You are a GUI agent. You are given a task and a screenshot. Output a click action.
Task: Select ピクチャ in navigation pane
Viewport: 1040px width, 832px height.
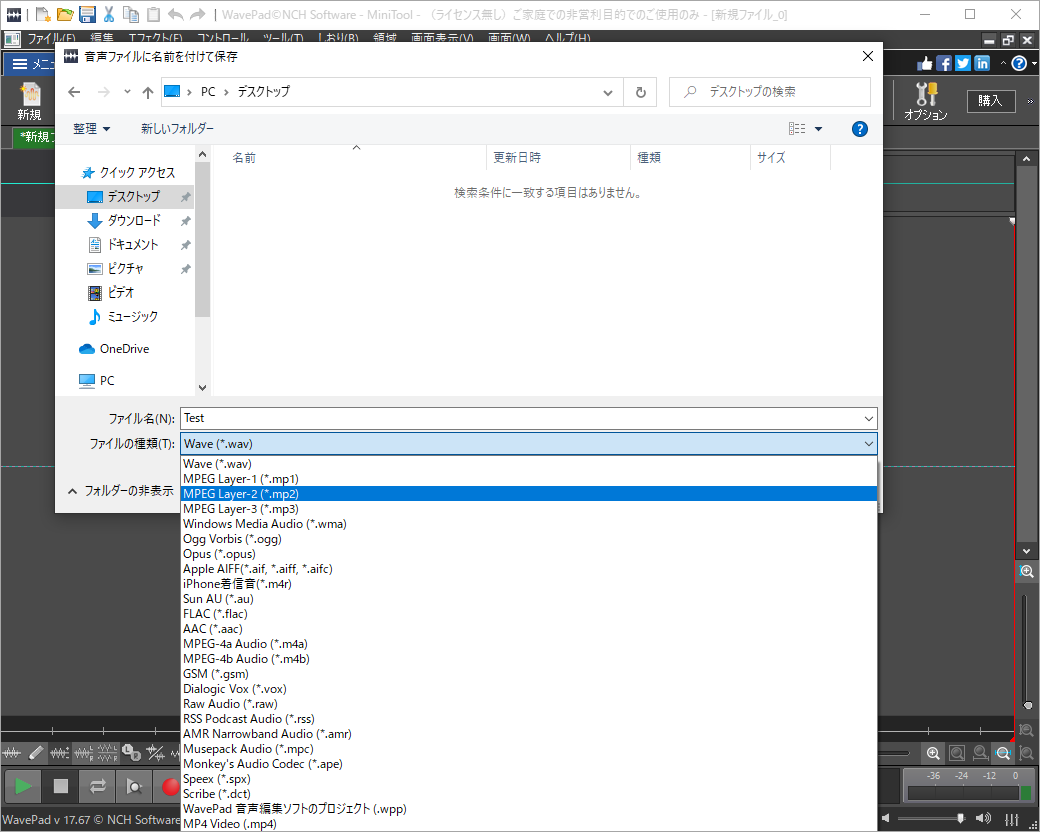click(x=125, y=268)
